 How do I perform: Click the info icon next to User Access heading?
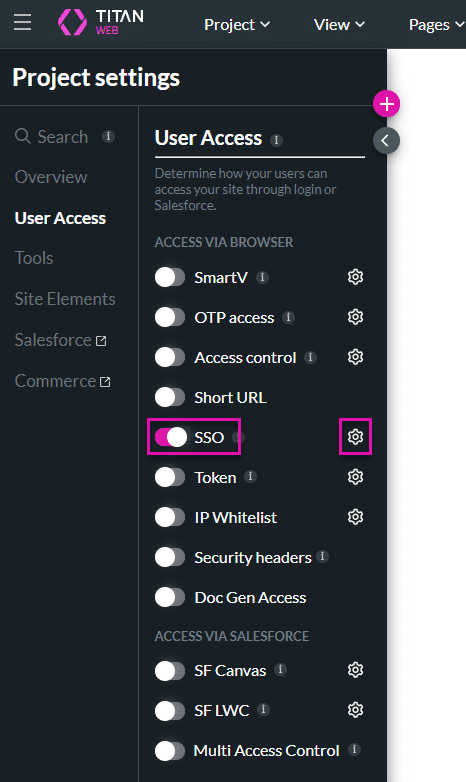pos(276,140)
